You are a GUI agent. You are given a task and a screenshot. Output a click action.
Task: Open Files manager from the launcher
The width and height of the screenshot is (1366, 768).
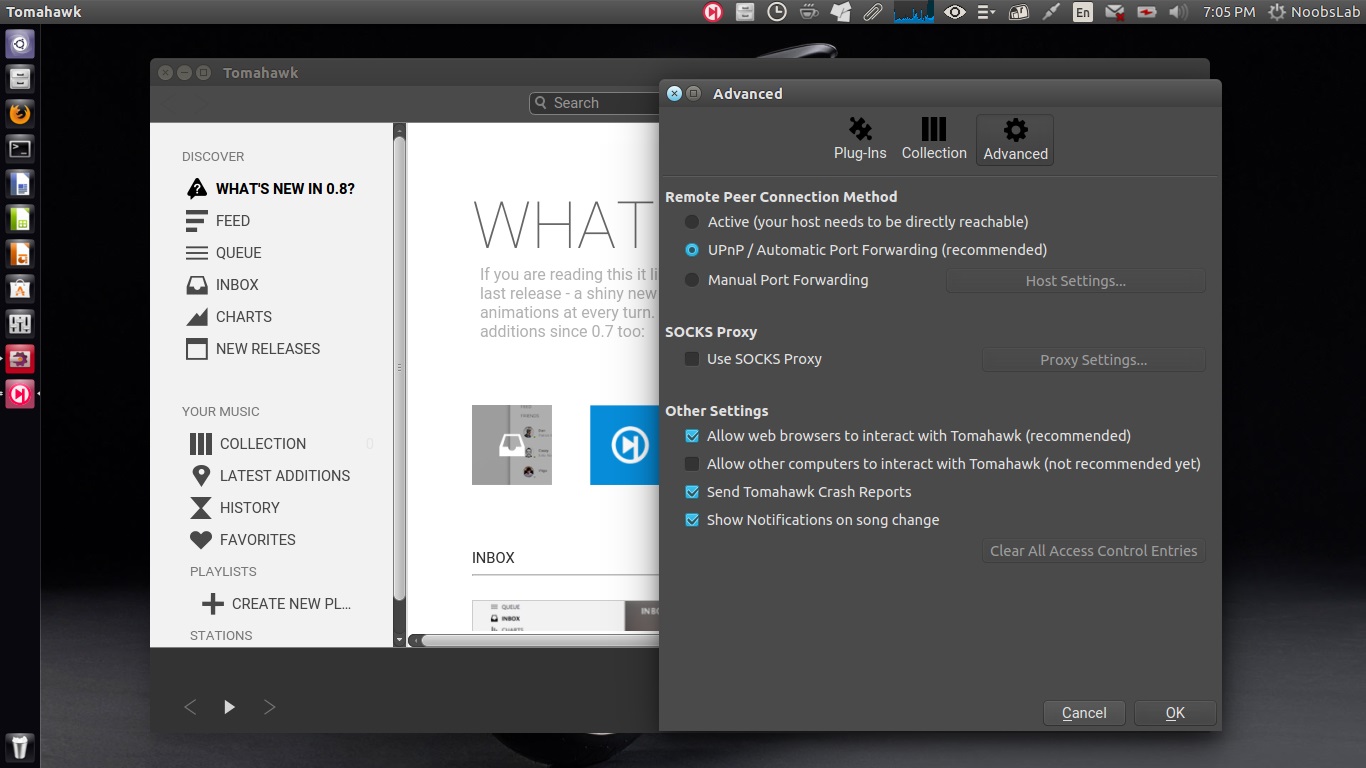click(x=20, y=79)
